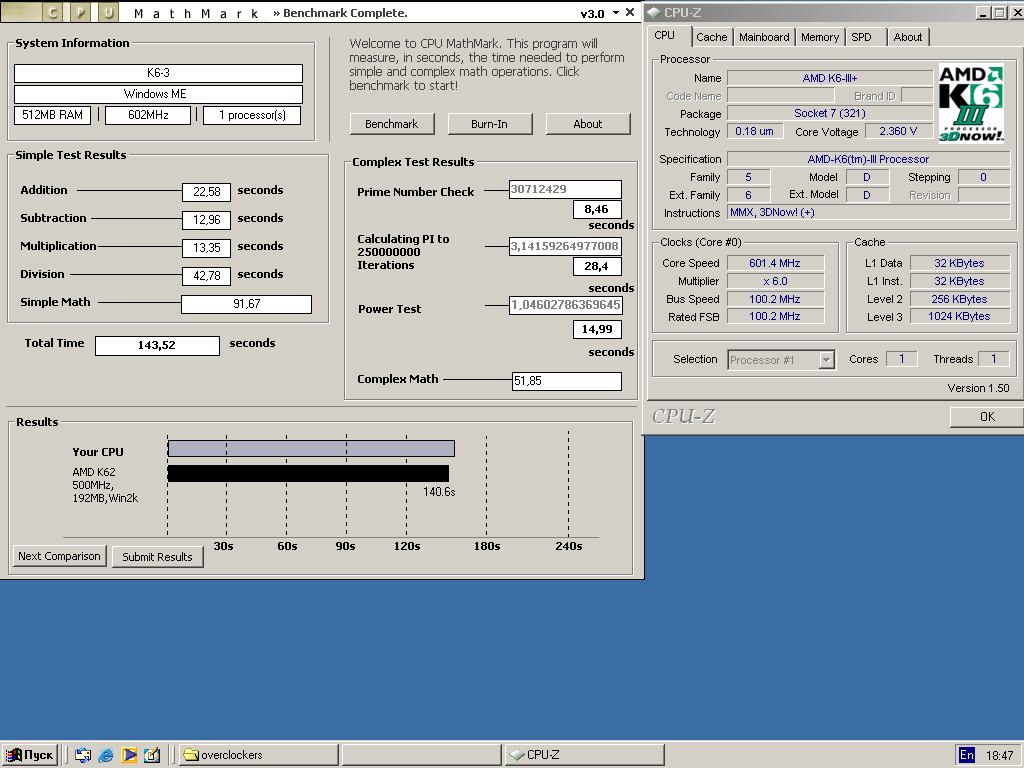Image resolution: width=1024 pixels, height=768 pixels.
Task: Click the Prime Number Check value 30712429
Action: (x=565, y=189)
